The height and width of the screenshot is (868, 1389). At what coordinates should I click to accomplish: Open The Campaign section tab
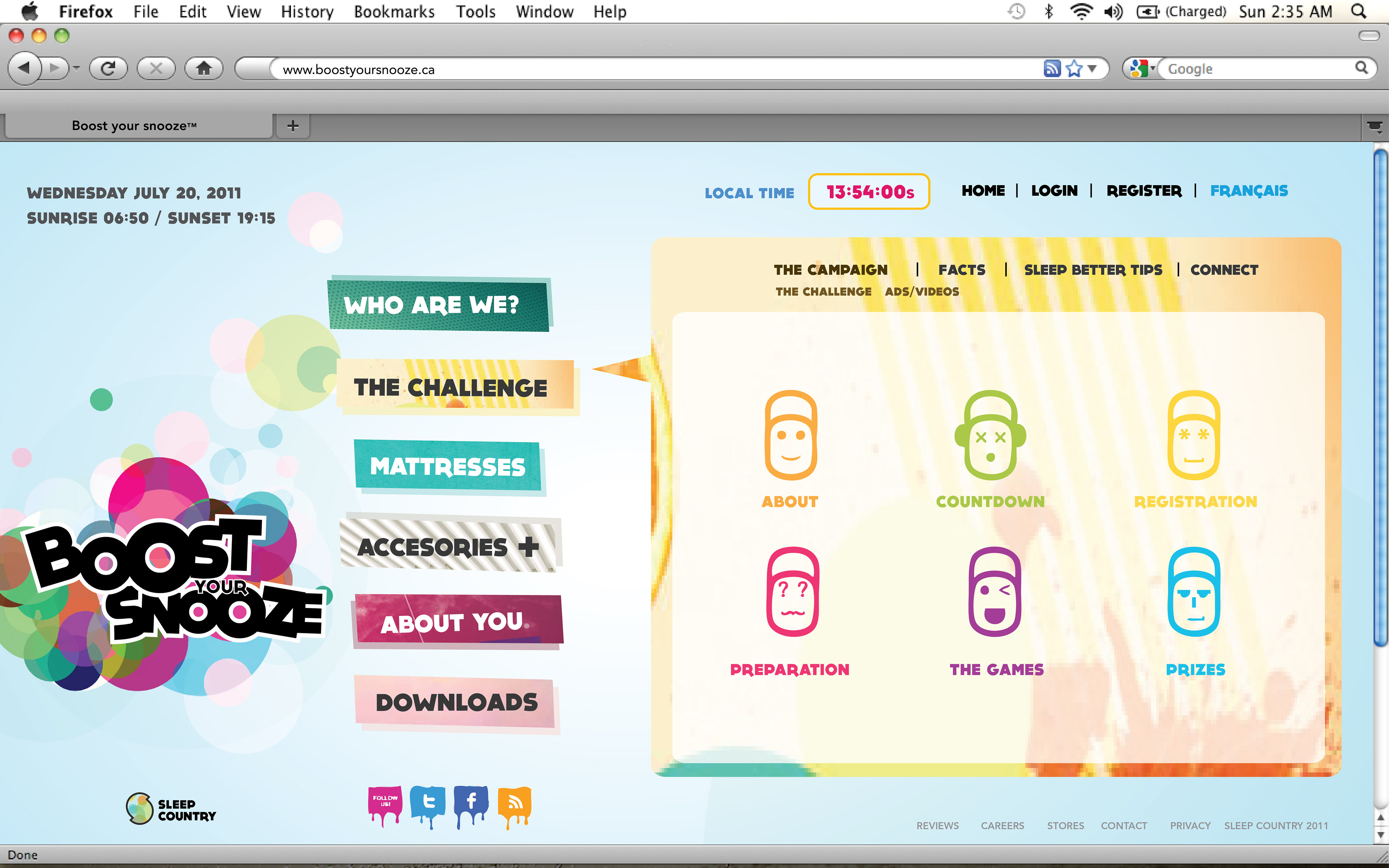pos(831,269)
